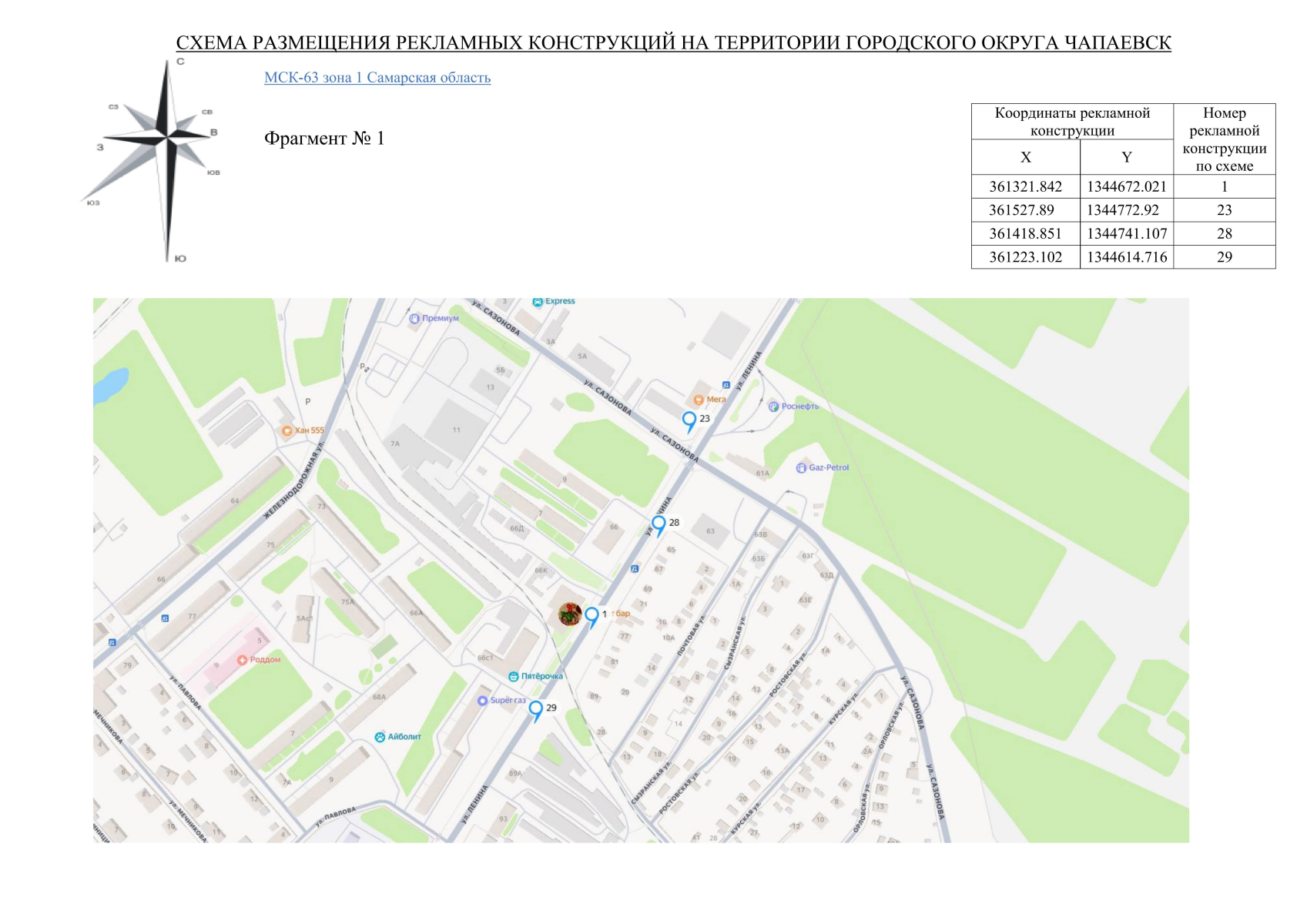Select the Super газ station icon

[x=482, y=701]
